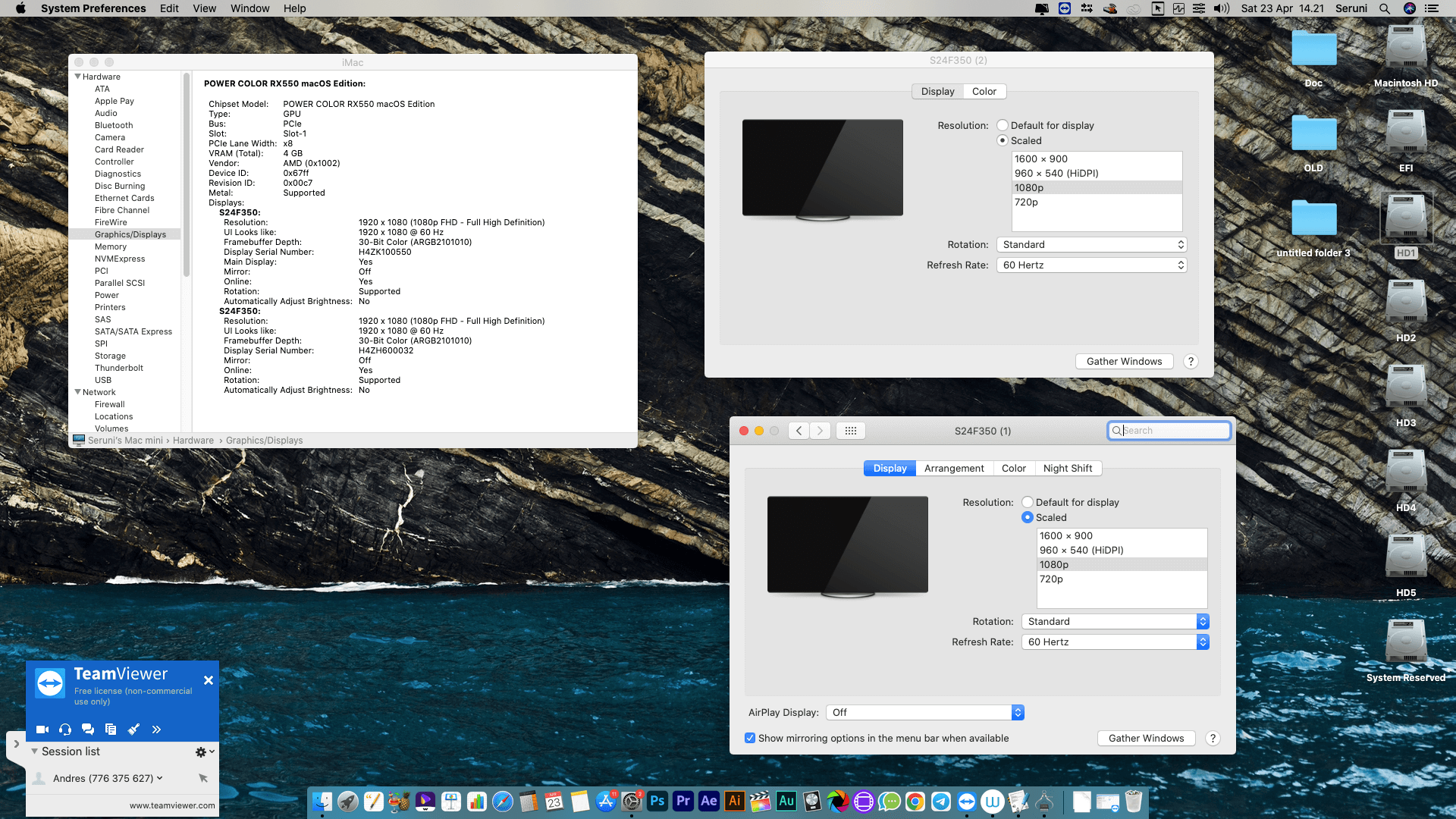Toggle show mirroring options checkbox

coord(750,738)
